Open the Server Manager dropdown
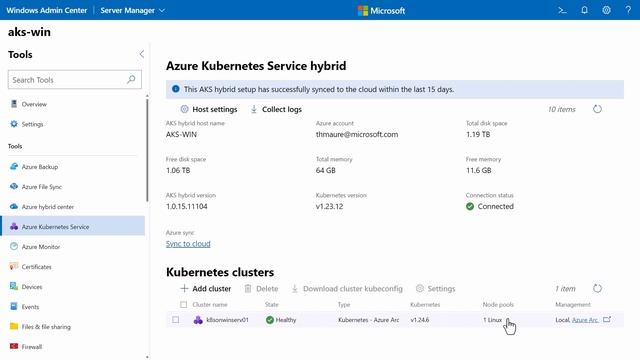The image size is (640, 360). [x=133, y=10]
